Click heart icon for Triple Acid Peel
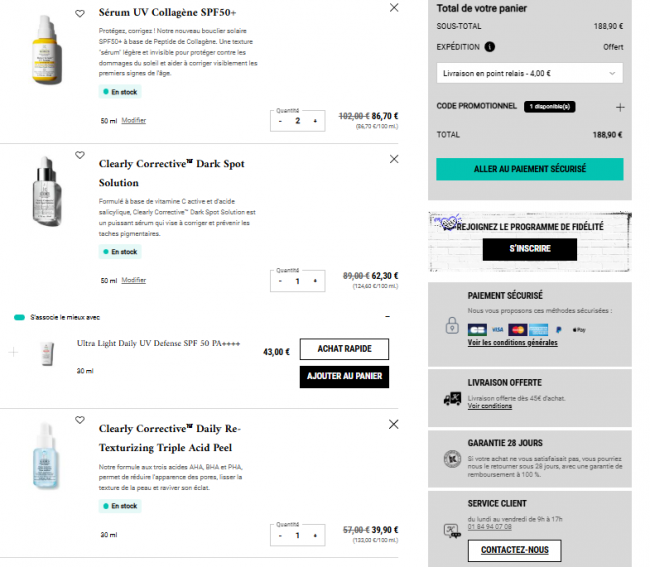This screenshot has width=650, height=567. coord(80,421)
